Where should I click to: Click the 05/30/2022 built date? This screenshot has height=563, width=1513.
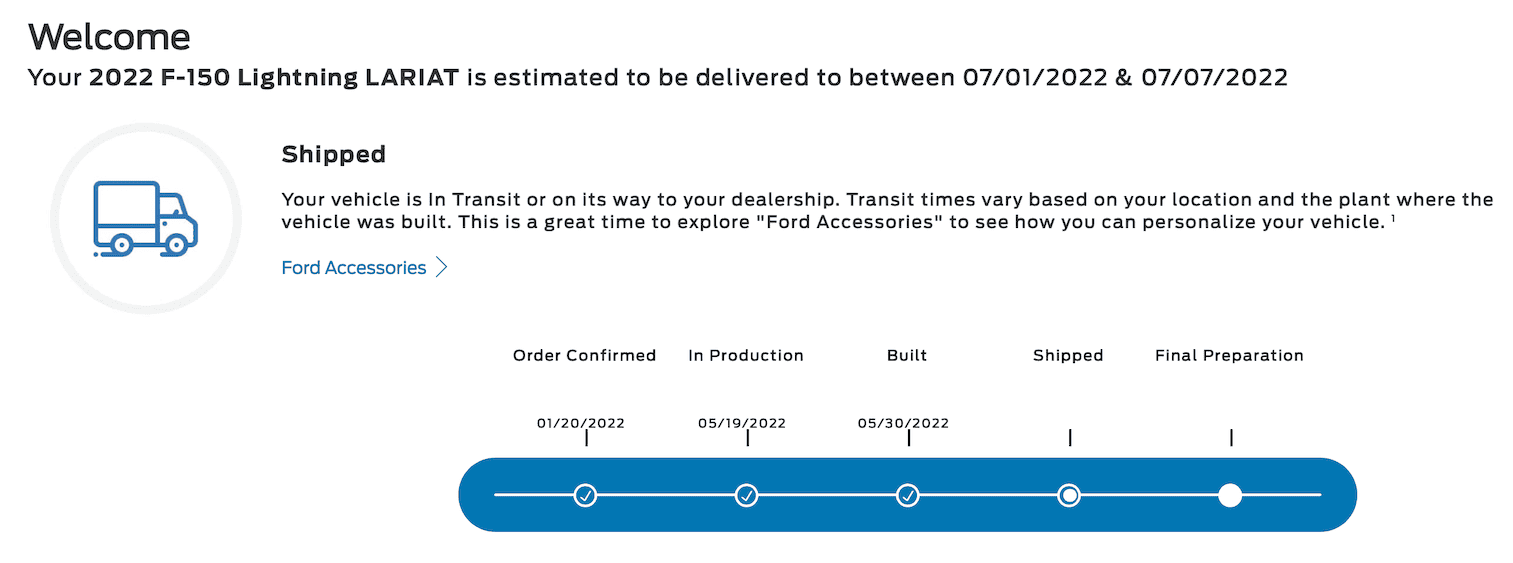pyautogui.click(x=903, y=423)
